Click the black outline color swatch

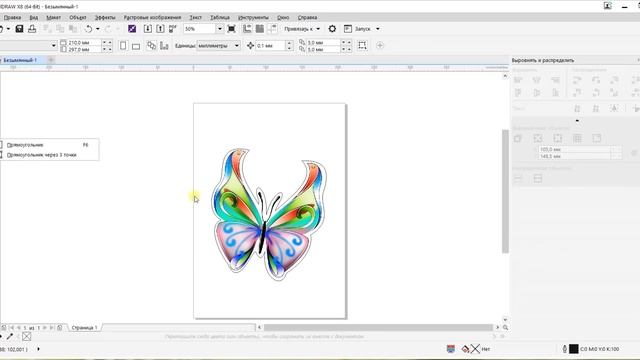click(573, 349)
